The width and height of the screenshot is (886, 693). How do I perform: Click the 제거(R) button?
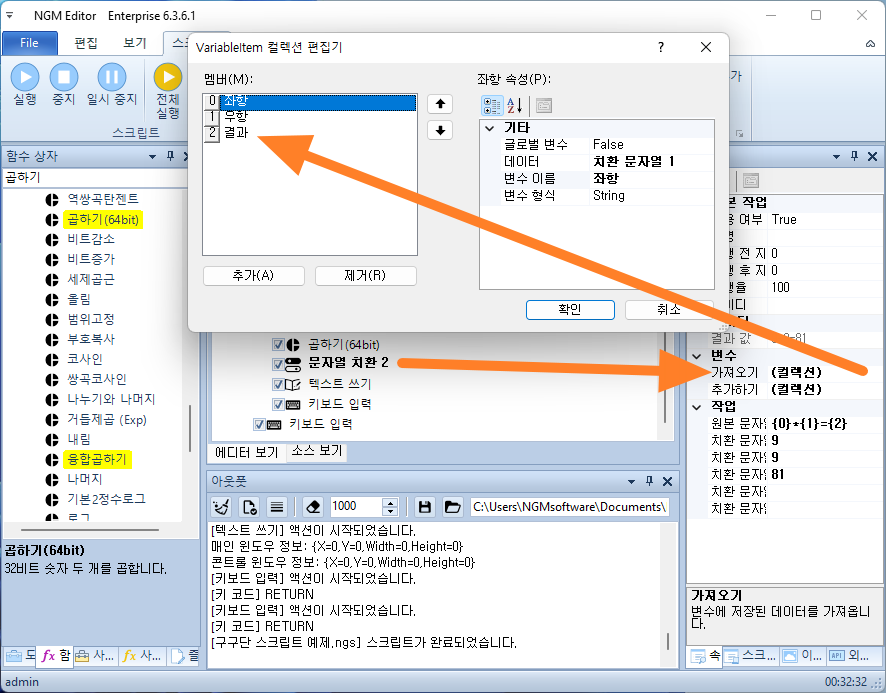tap(366, 276)
